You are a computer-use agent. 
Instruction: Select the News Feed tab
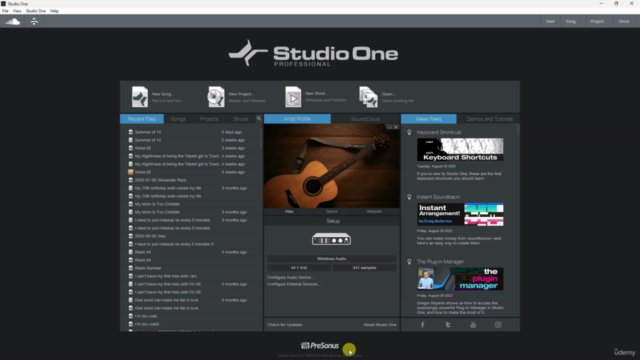(429, 119)
